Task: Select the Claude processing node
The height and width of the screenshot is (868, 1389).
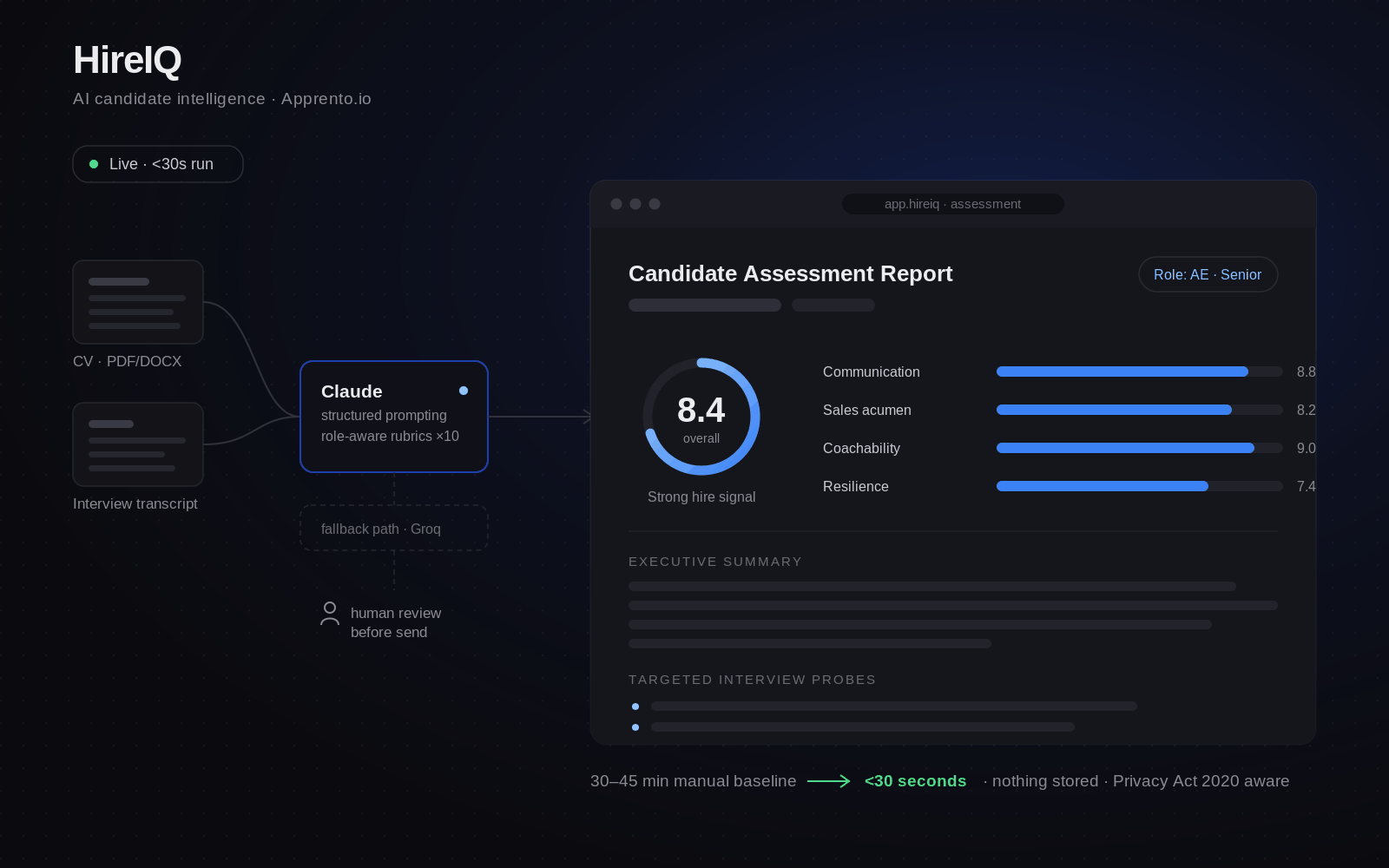Action: pyautogui.click(x=394, y=417)
